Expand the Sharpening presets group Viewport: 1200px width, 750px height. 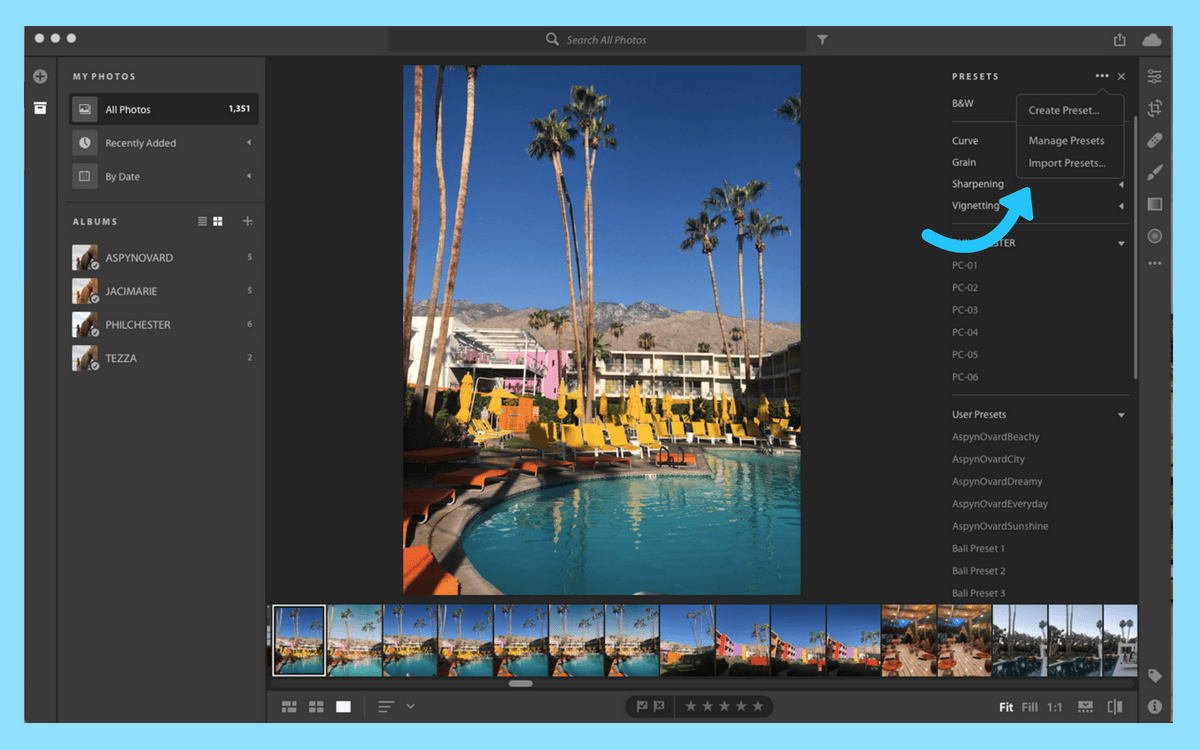977,183
